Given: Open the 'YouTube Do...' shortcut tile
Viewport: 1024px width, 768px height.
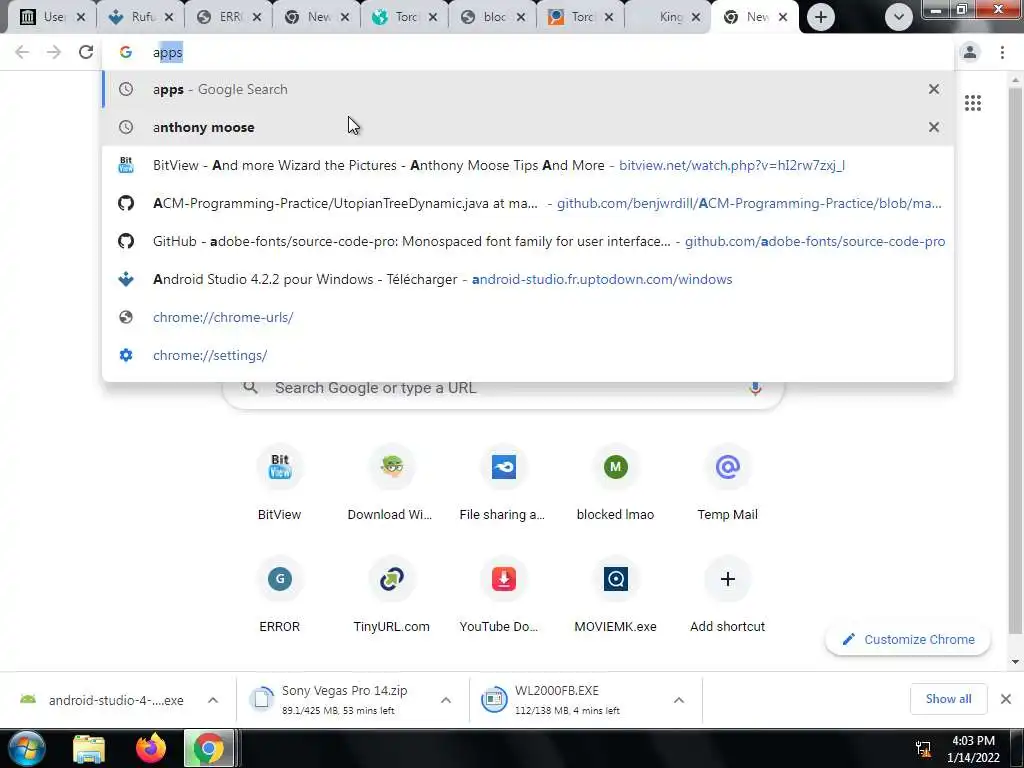Looking at the screenshot, I should [503, 594].
